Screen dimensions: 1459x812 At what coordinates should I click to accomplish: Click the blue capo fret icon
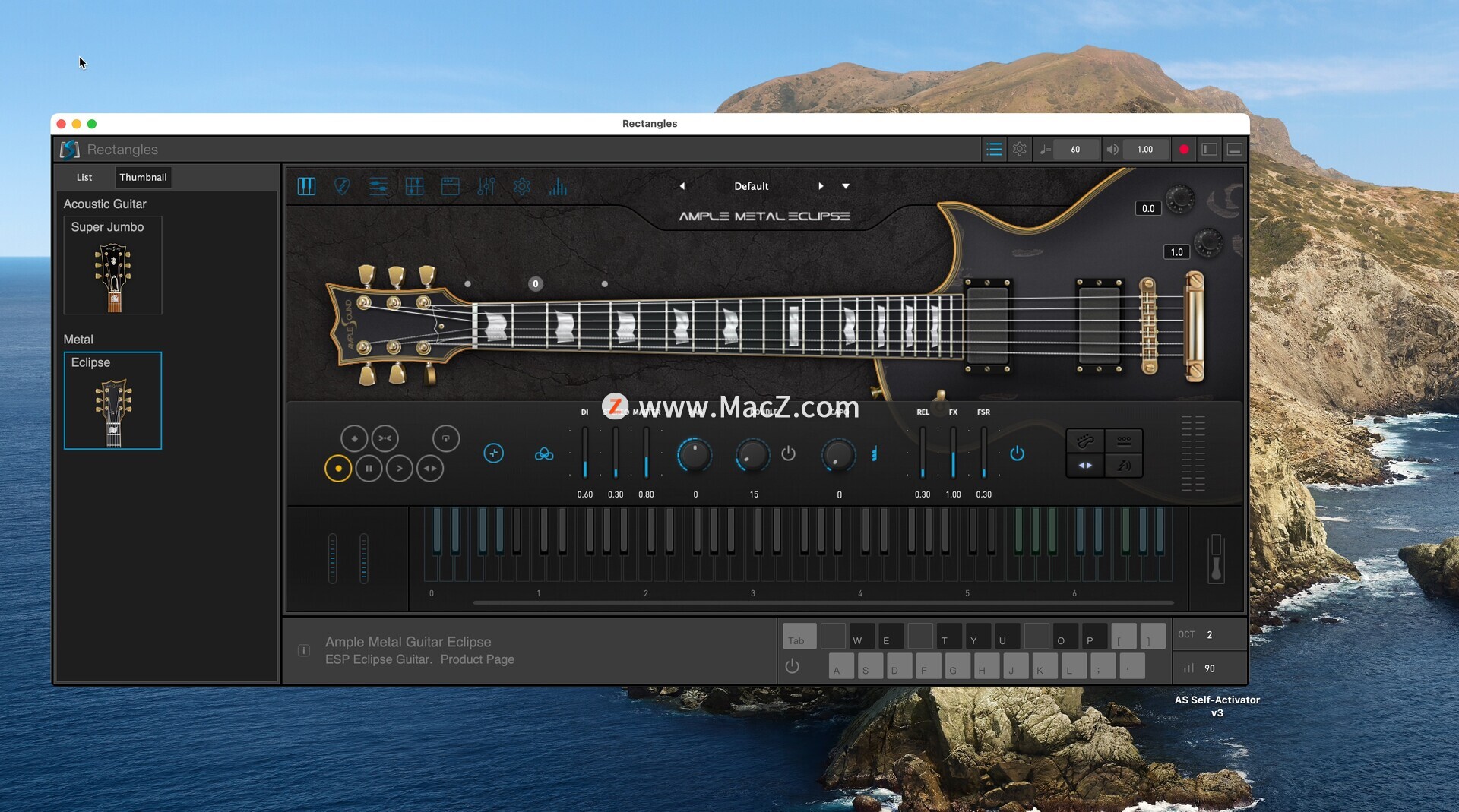[x=874, y=454]
